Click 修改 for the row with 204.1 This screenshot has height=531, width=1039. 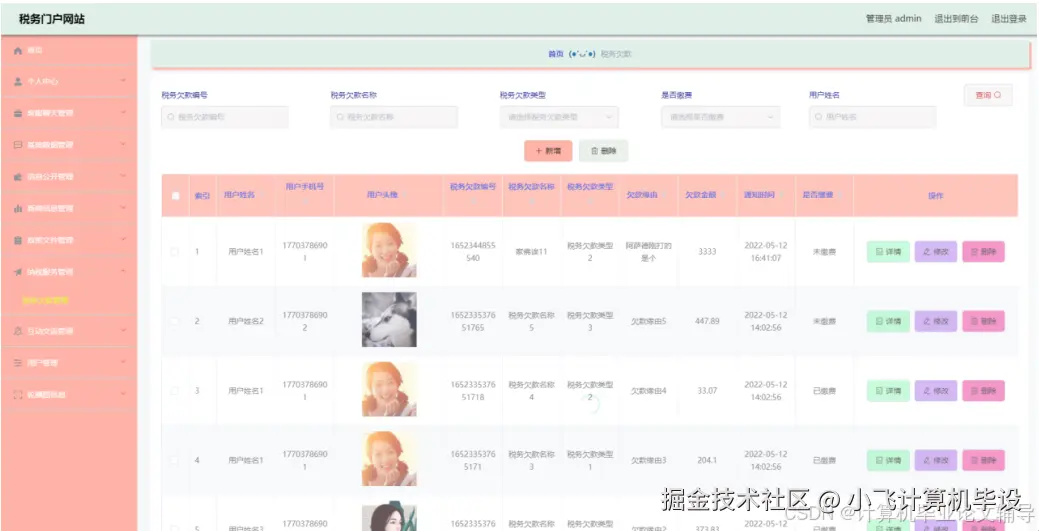[x=936, y=460]
